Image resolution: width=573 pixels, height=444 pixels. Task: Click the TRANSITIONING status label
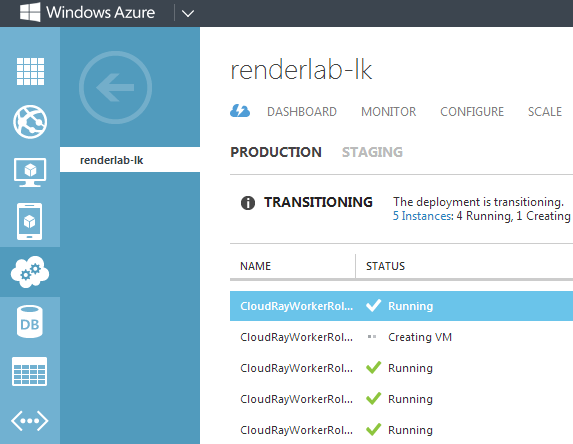click(x=318, y=202)
